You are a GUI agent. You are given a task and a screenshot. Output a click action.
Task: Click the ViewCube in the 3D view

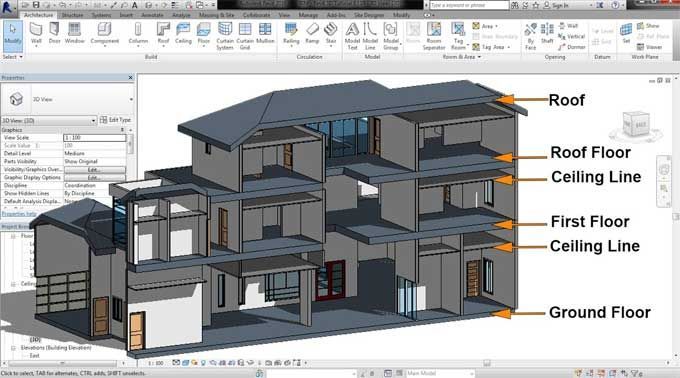tap(636, 126)
